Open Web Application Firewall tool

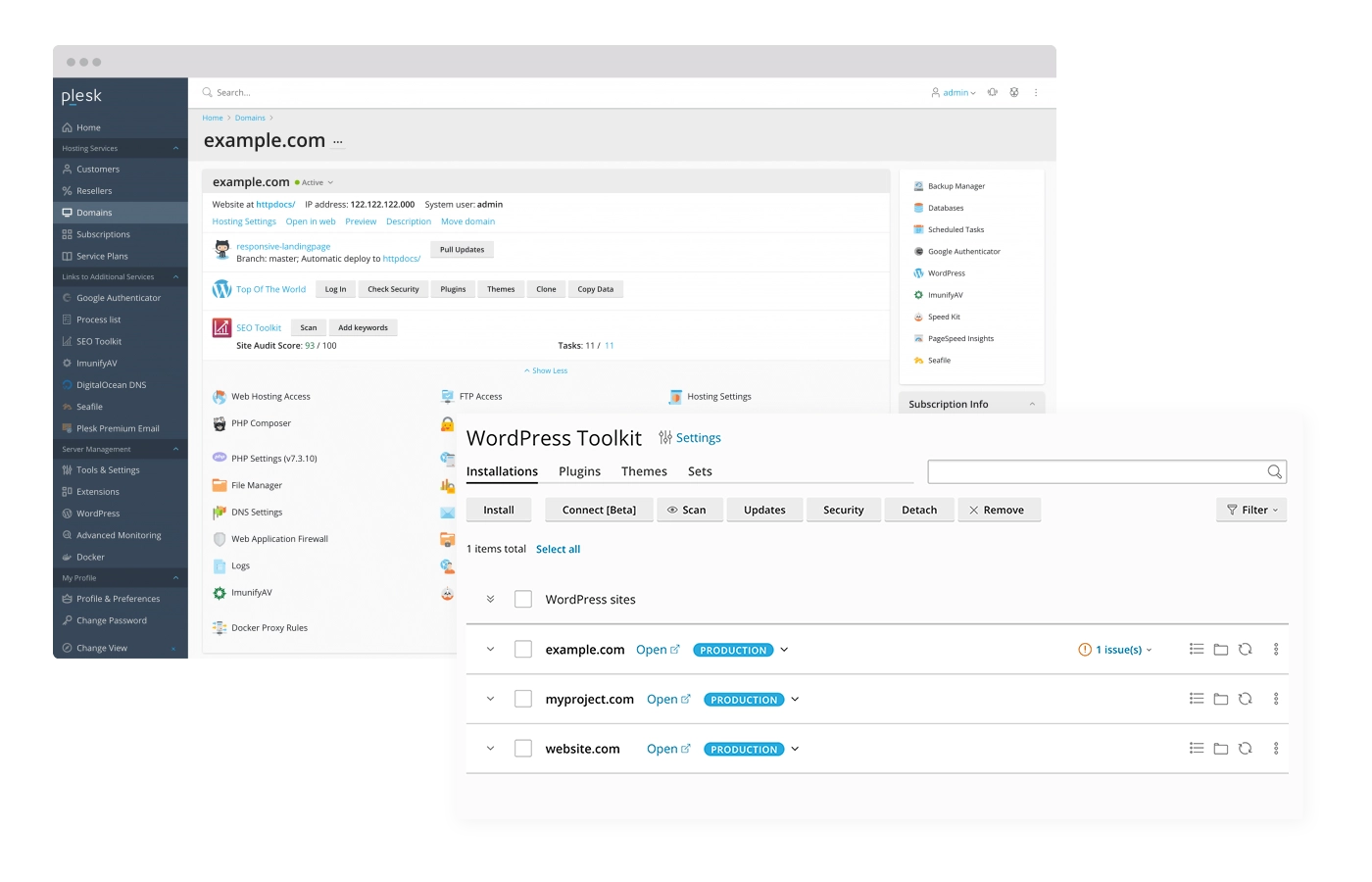pyautogui.click(x=279, y=539)
